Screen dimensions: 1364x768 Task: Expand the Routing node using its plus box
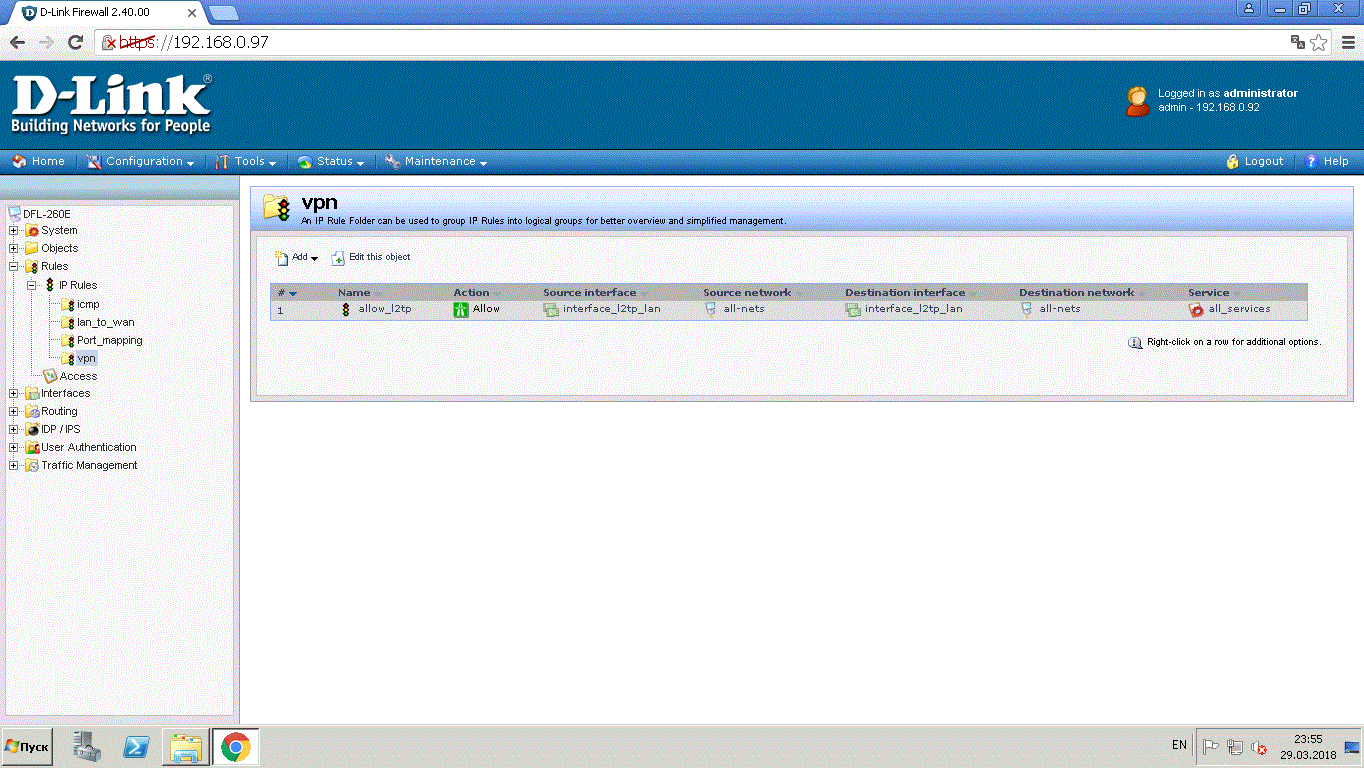pos(14,412)
